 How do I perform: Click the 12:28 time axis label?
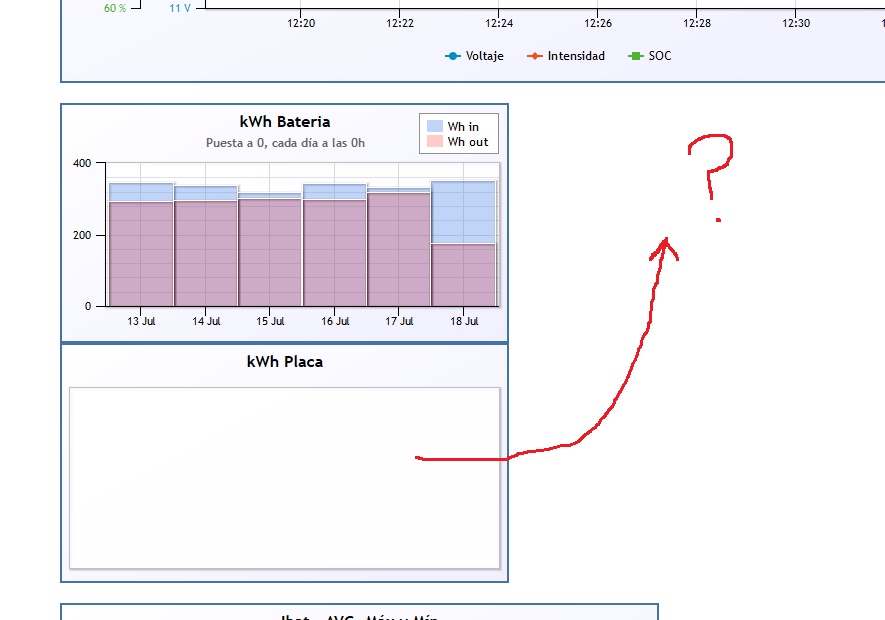[696, 23]
